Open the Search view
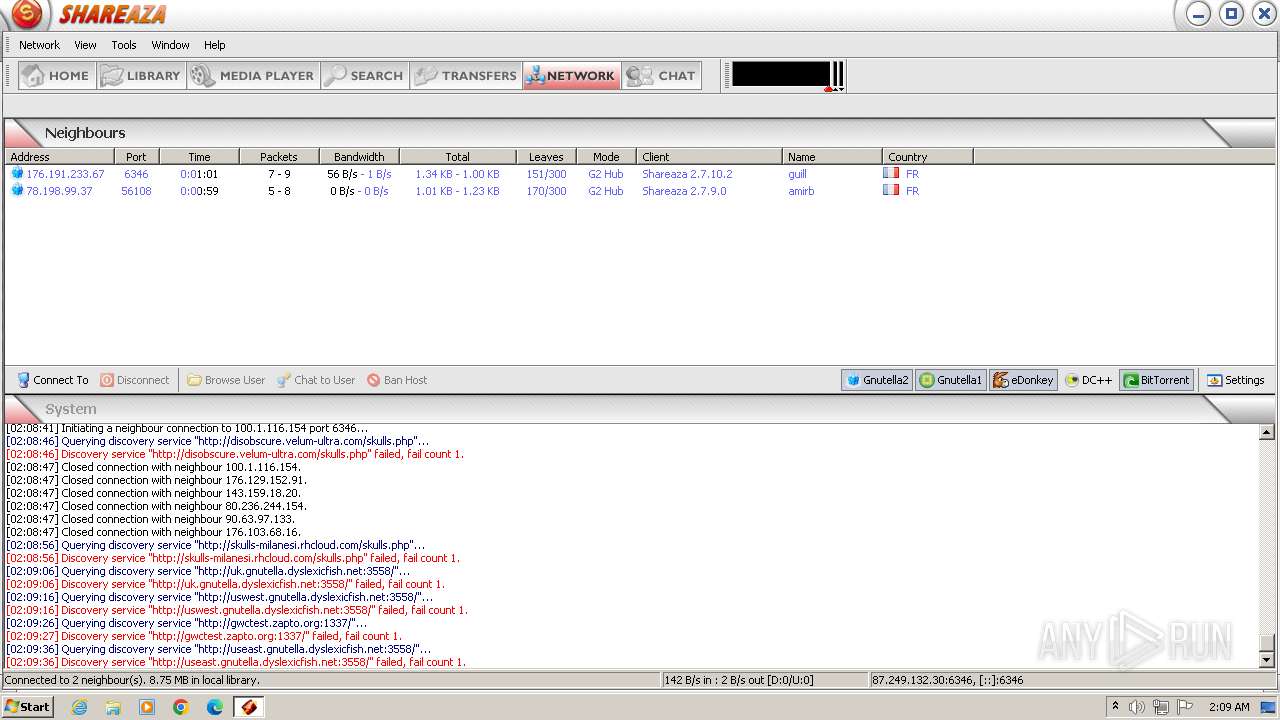The height and width of the screenshot is (720, 1280). point(365,76)
